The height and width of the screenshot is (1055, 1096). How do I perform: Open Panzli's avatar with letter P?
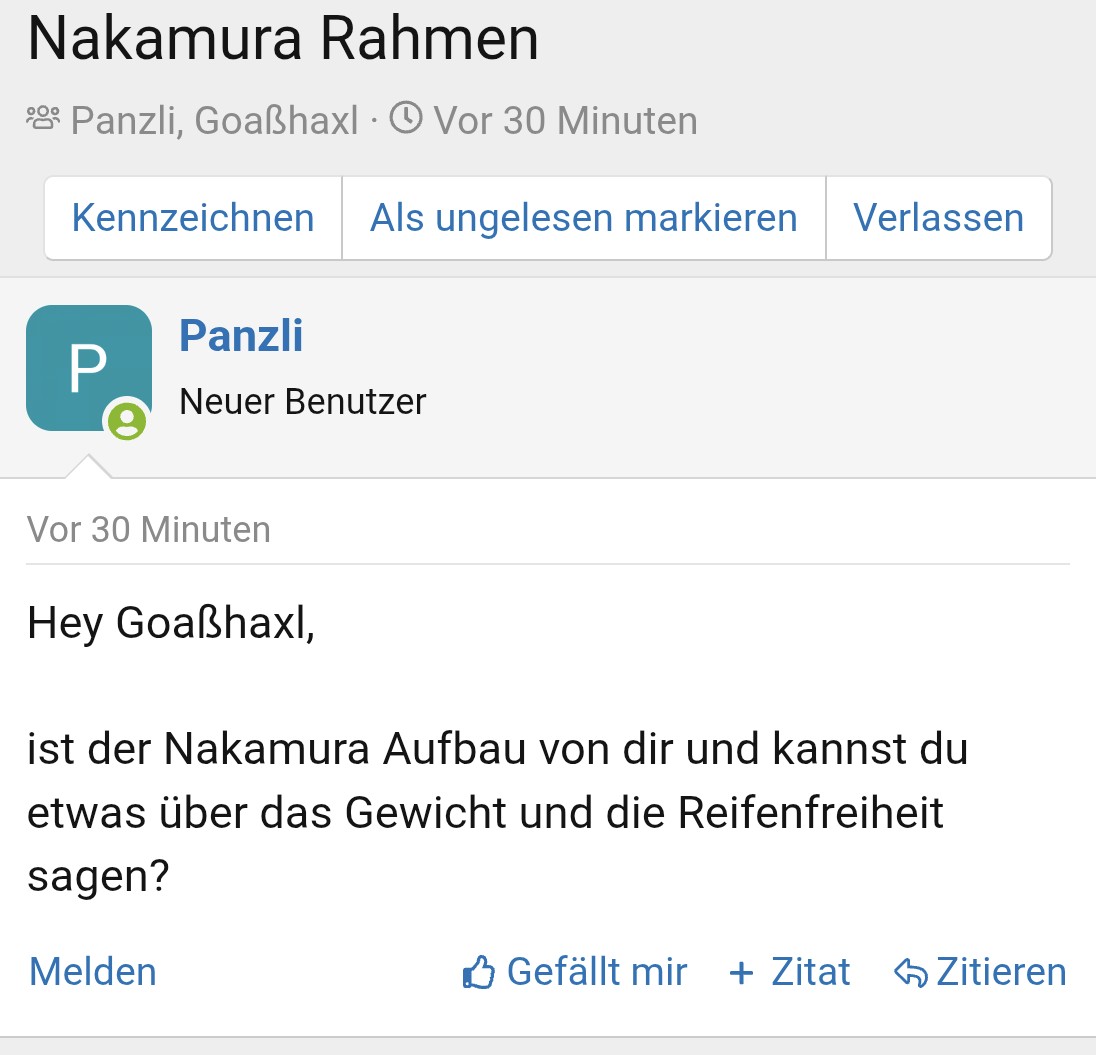(x=88, y=368)
